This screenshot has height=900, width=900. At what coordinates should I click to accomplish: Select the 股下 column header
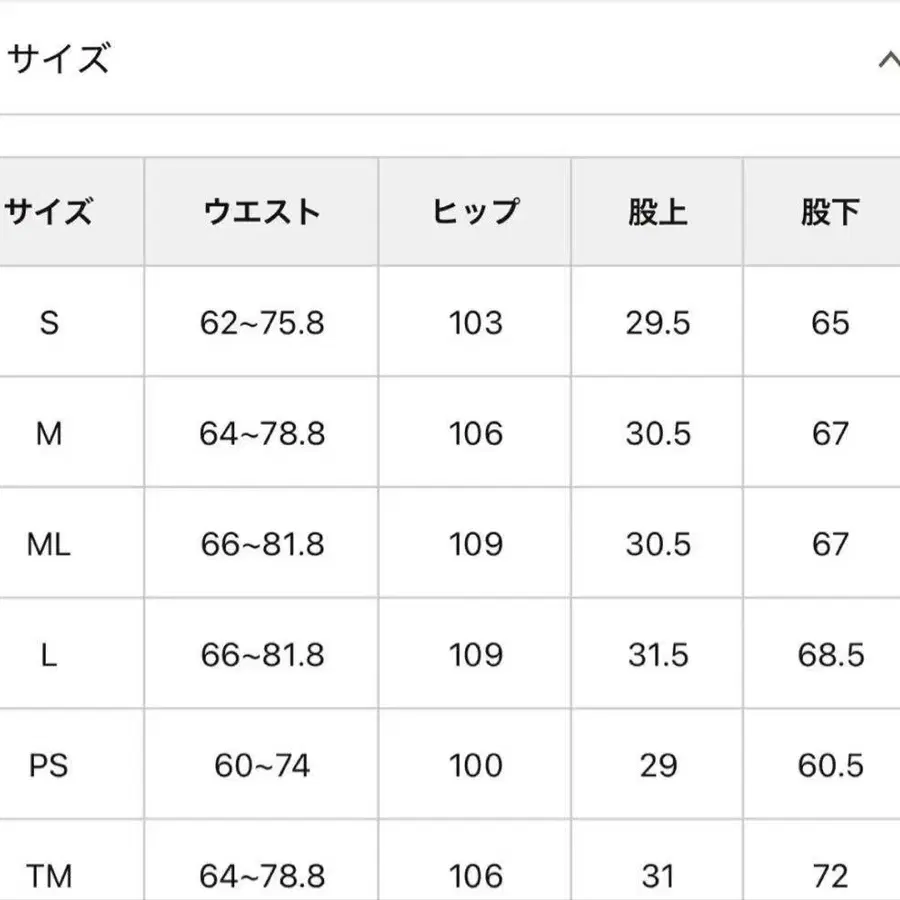(x=832, y=211)
